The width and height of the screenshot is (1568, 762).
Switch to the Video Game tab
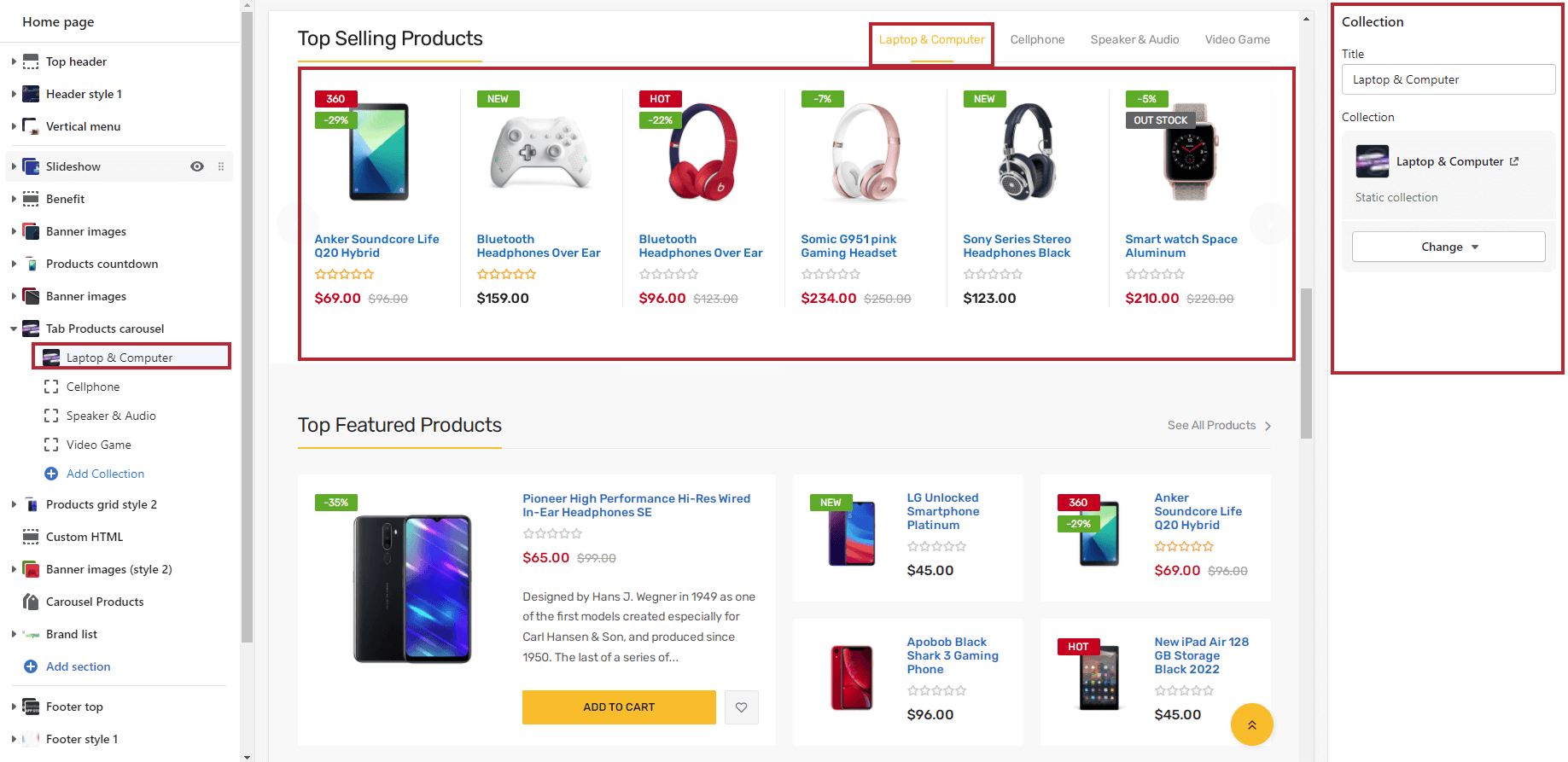click(1237, 39)
